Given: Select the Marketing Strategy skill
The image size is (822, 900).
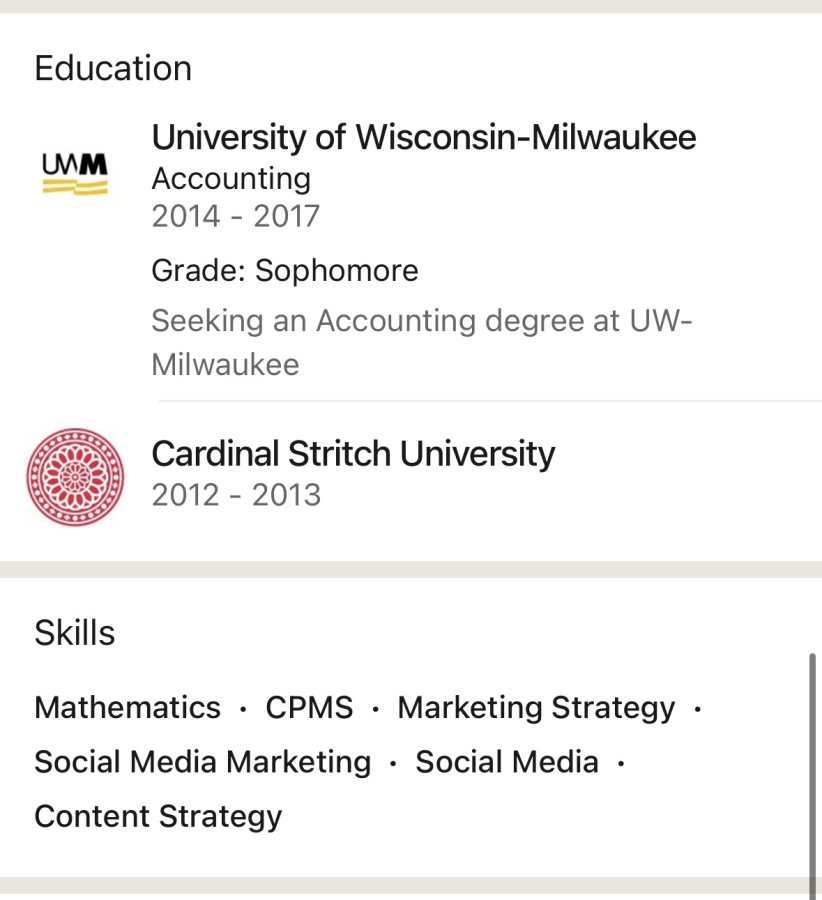Looking at the screenshot, I should pyautogui.click(x=536, y=708).
